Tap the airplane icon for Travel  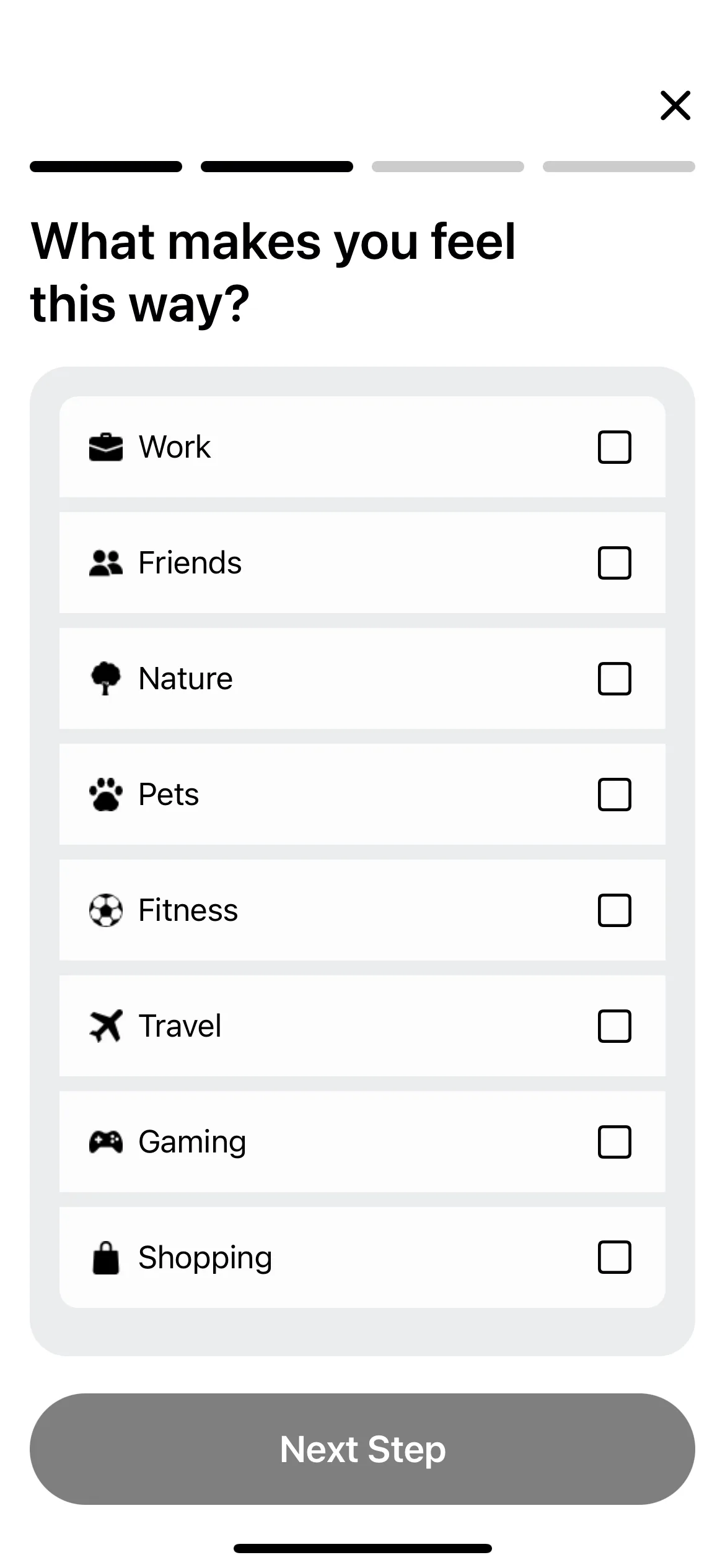[106, 1026]
